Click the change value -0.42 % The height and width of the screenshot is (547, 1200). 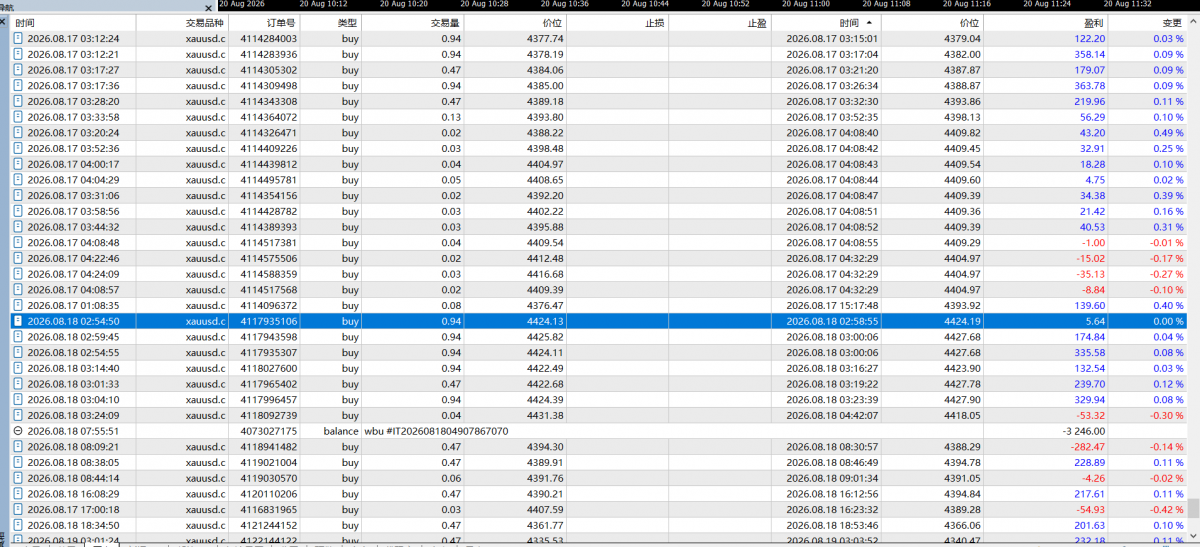[1166, 509]
